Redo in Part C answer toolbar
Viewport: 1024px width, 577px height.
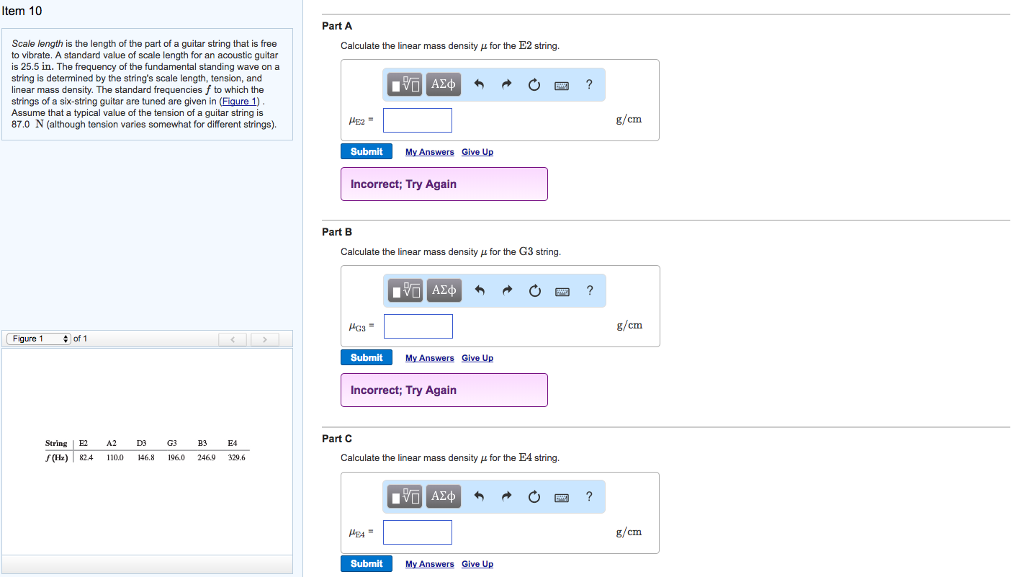pyautogui.click(x=506, y=497)
